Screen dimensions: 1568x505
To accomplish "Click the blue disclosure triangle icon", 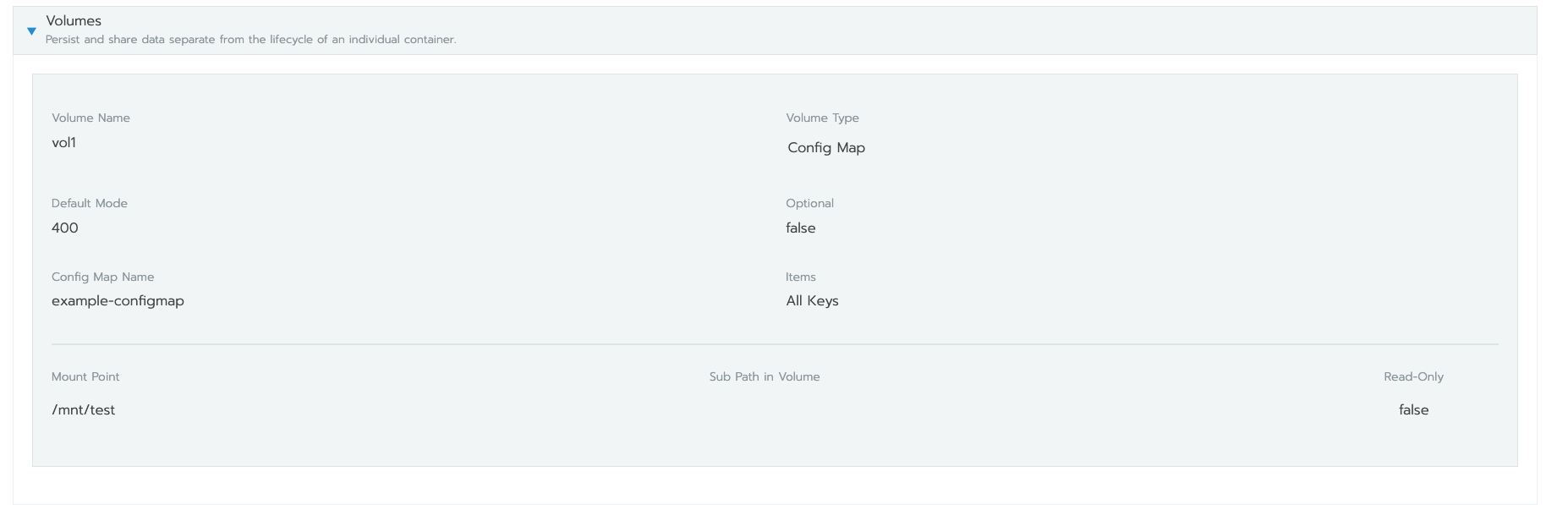I will click(31, 32).
